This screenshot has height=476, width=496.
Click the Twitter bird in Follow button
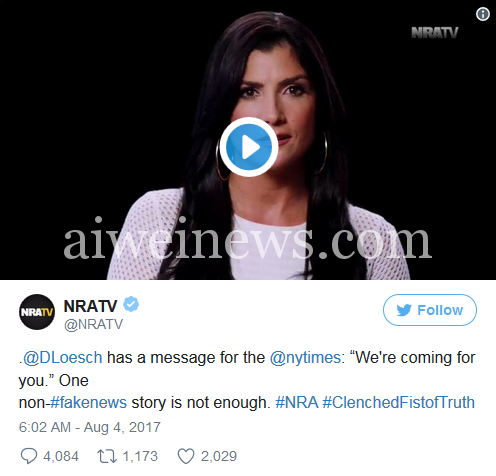coord(404,310)
